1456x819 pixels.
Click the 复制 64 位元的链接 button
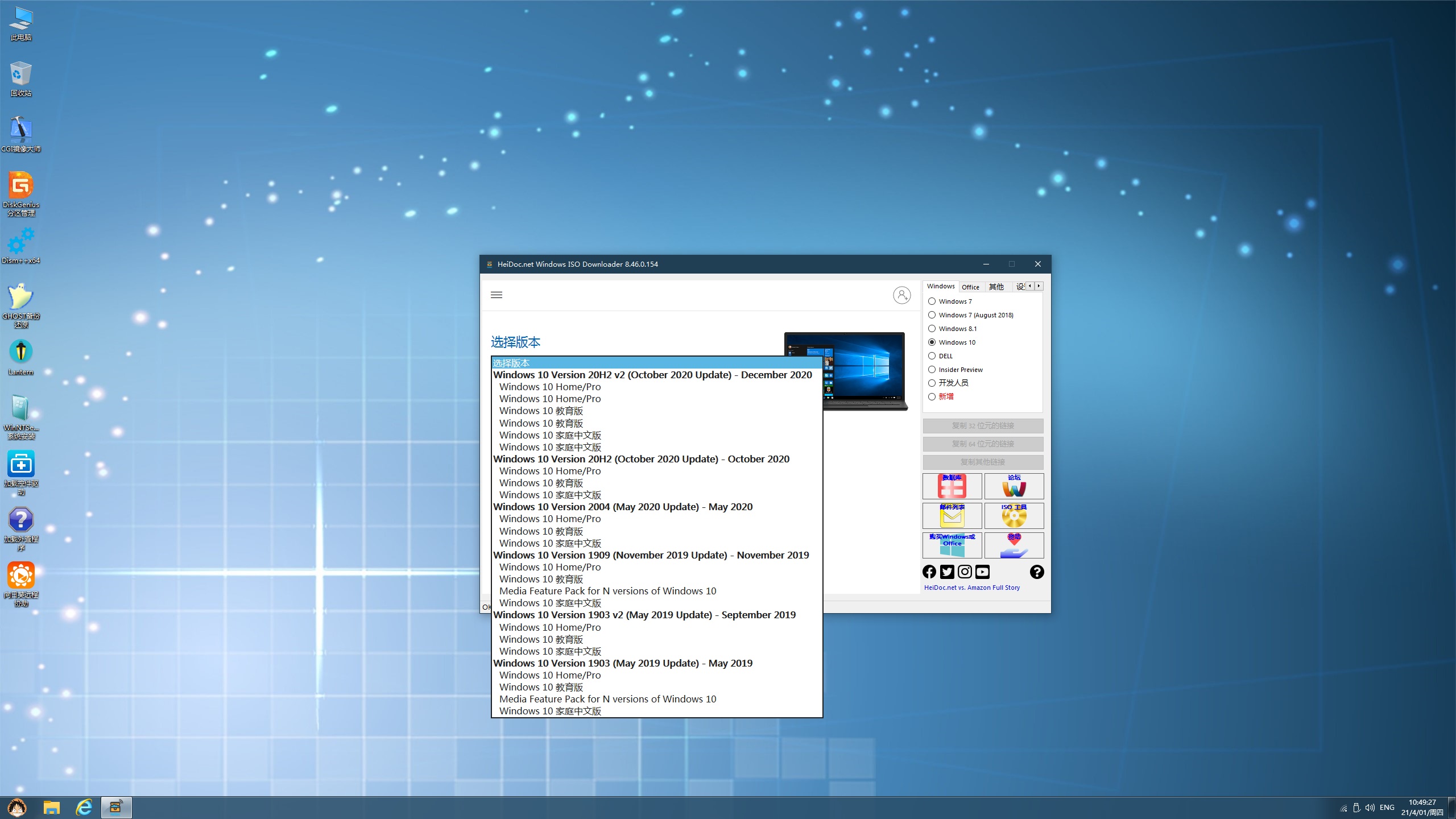983,444
